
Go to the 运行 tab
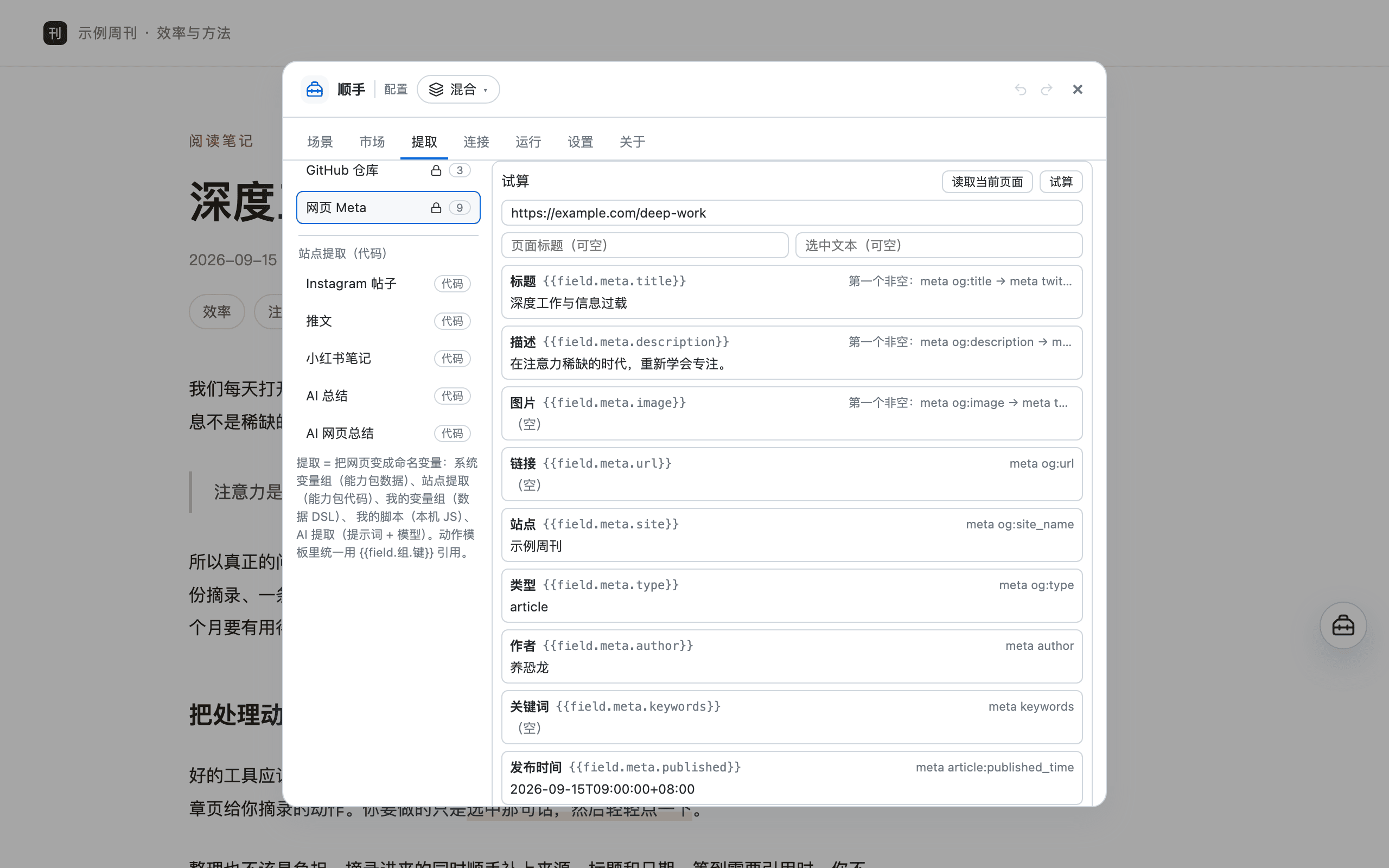pos(528,142)
